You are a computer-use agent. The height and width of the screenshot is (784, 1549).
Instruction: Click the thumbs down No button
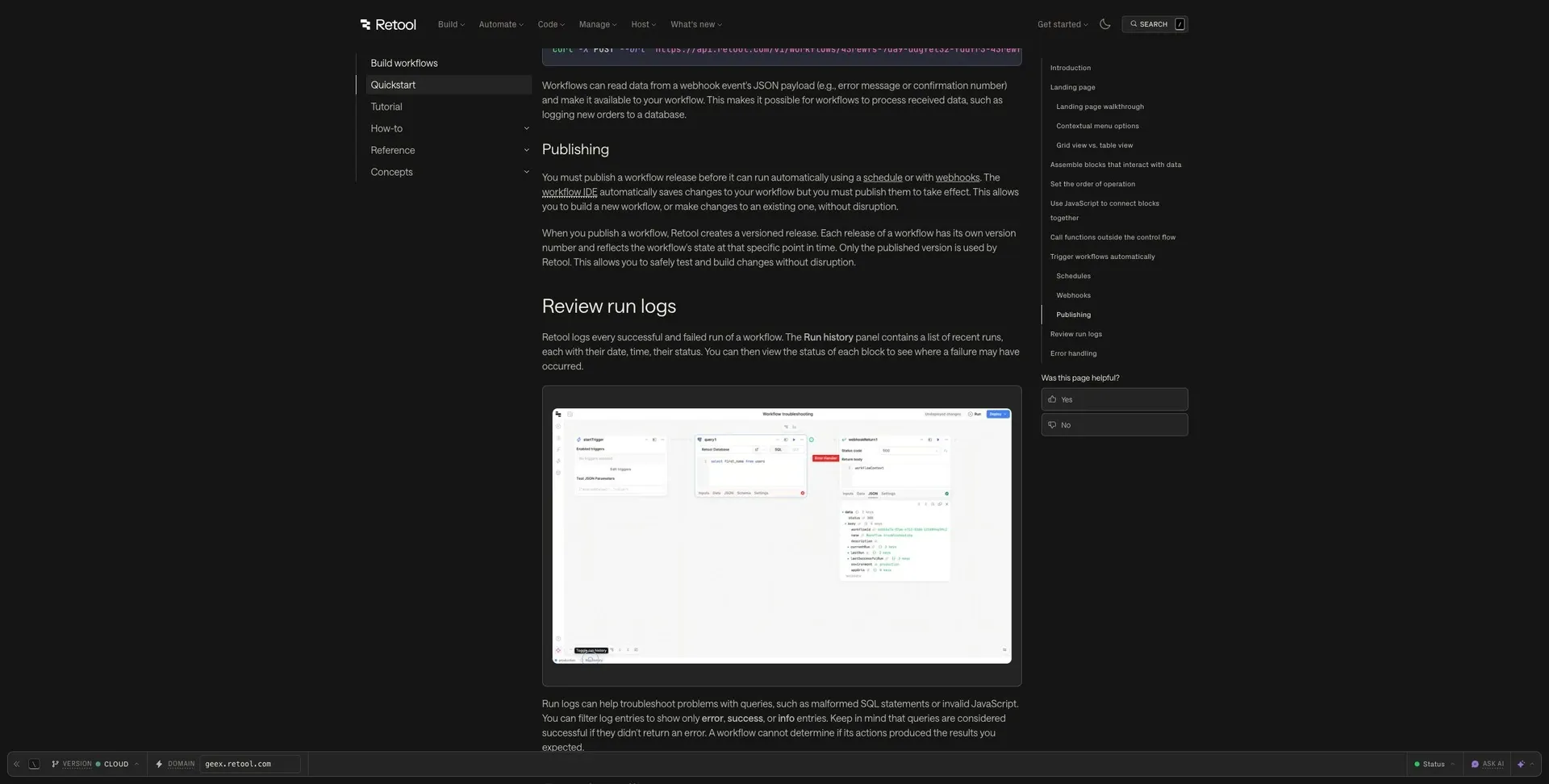(x=1114, y=425)
